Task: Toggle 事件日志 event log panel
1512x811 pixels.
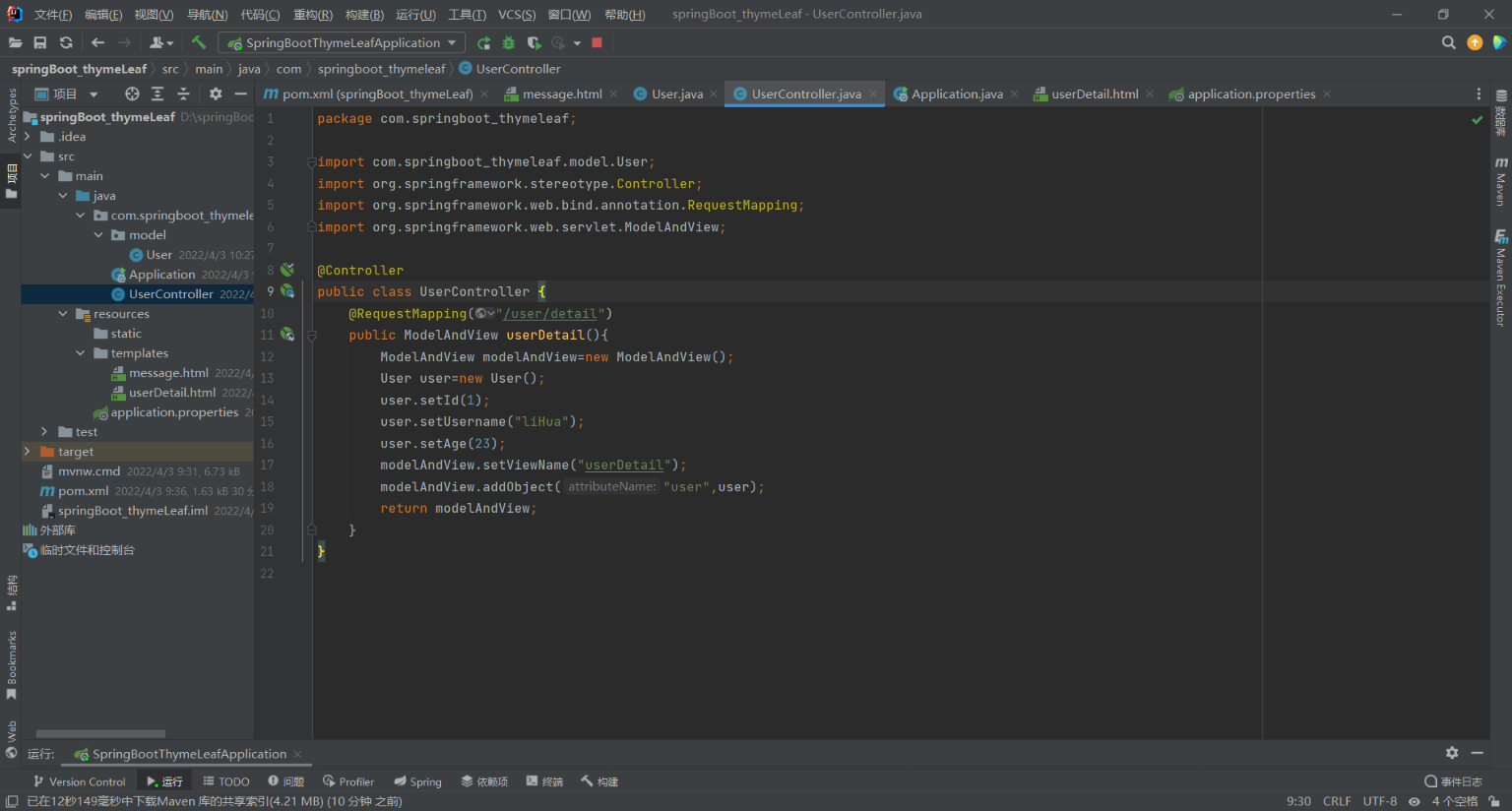Action: (1453, 781)
